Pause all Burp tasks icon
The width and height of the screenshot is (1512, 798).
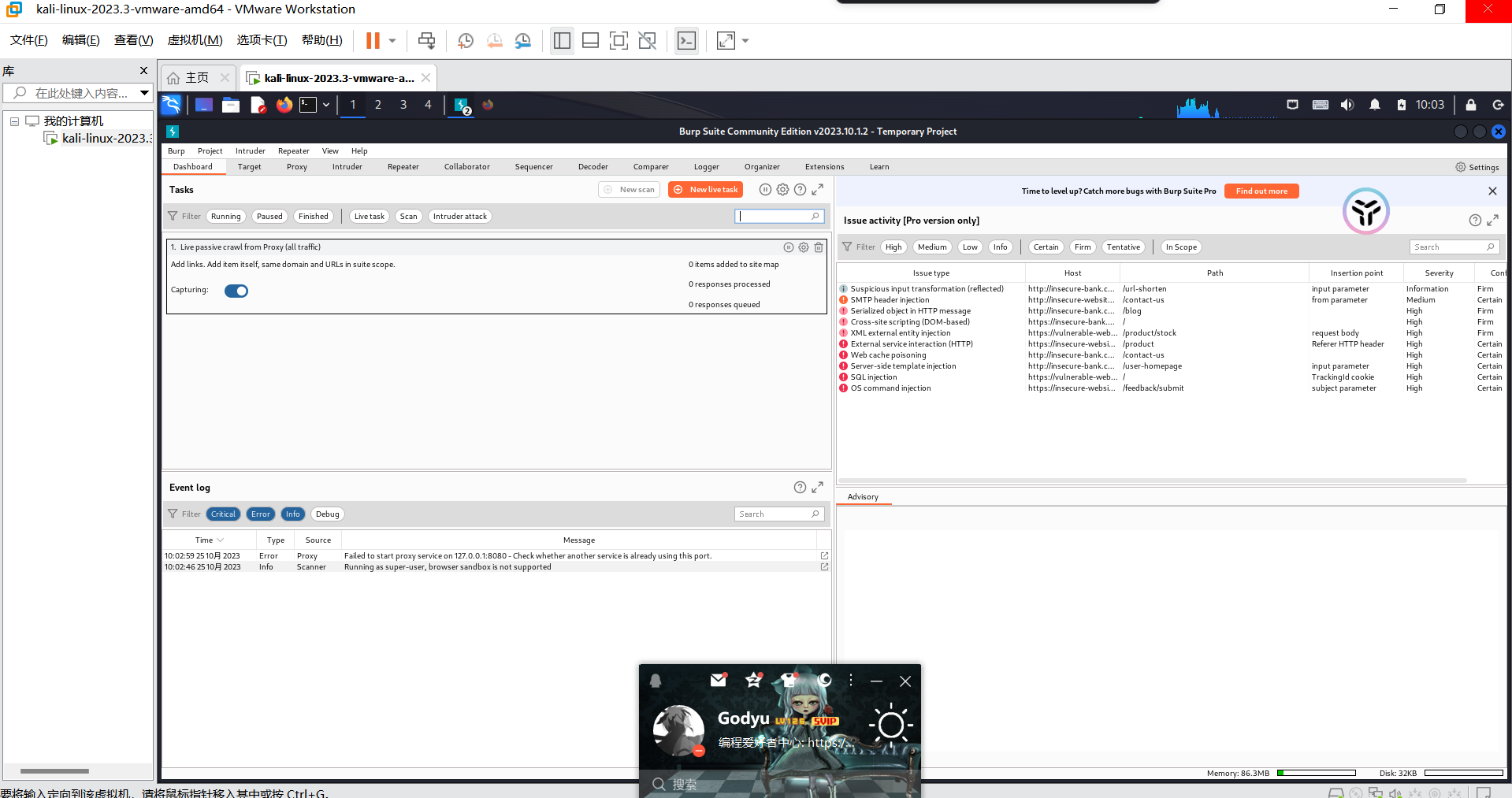[x=765, y=190]
